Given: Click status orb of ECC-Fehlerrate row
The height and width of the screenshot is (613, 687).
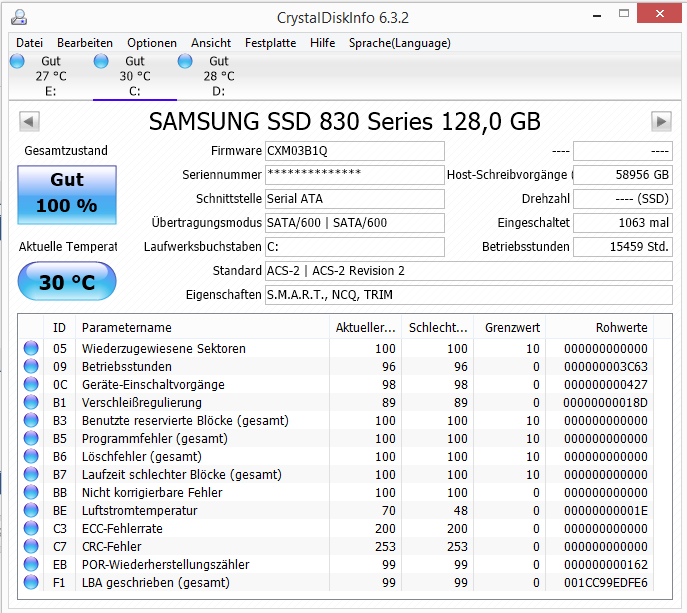Looking at the screenshot, I should (x=31, y=528).
